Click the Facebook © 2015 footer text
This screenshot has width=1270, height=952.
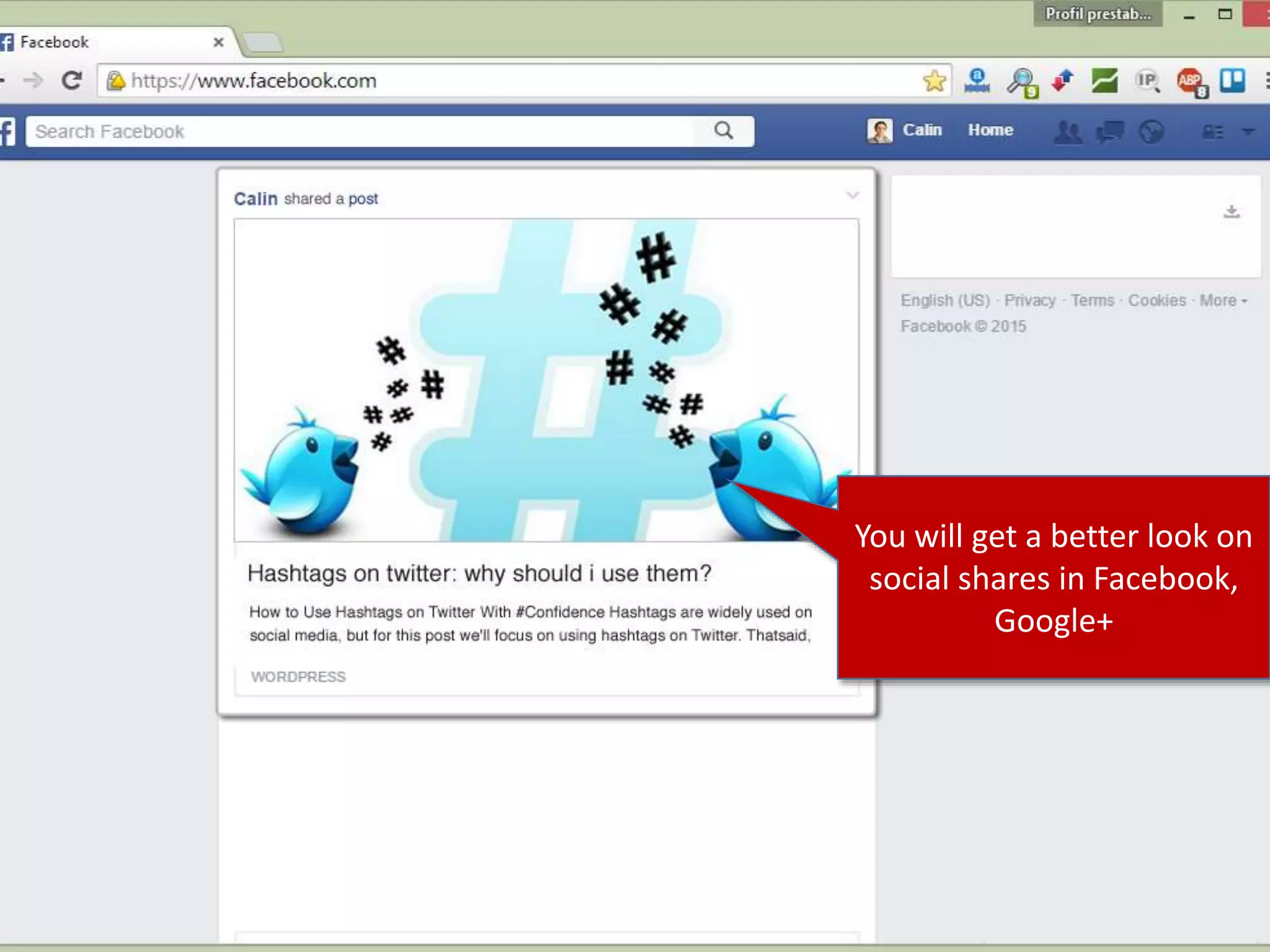963,326
